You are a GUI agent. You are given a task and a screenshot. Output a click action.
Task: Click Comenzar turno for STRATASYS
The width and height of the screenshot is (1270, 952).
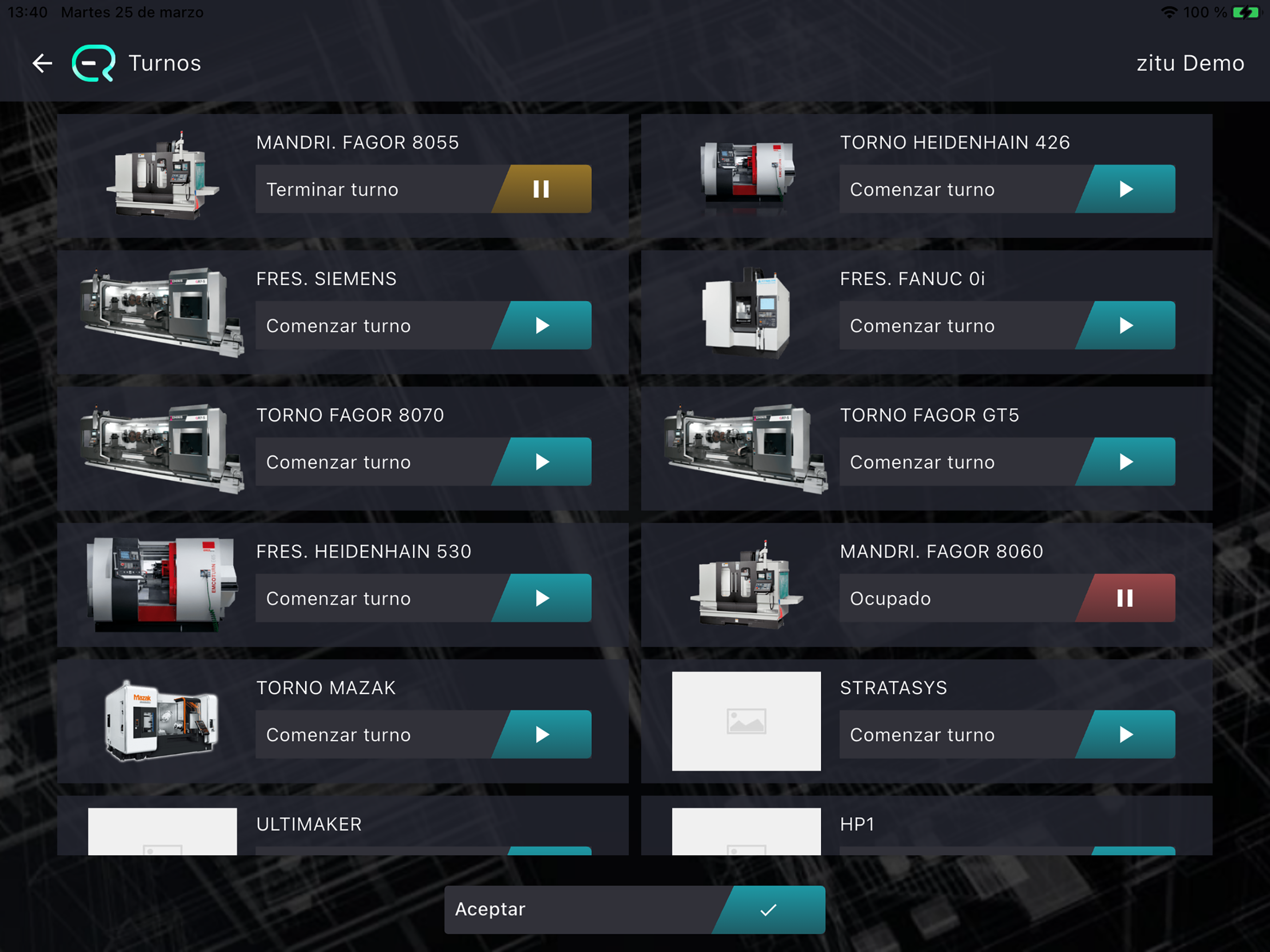pos(922,735)
